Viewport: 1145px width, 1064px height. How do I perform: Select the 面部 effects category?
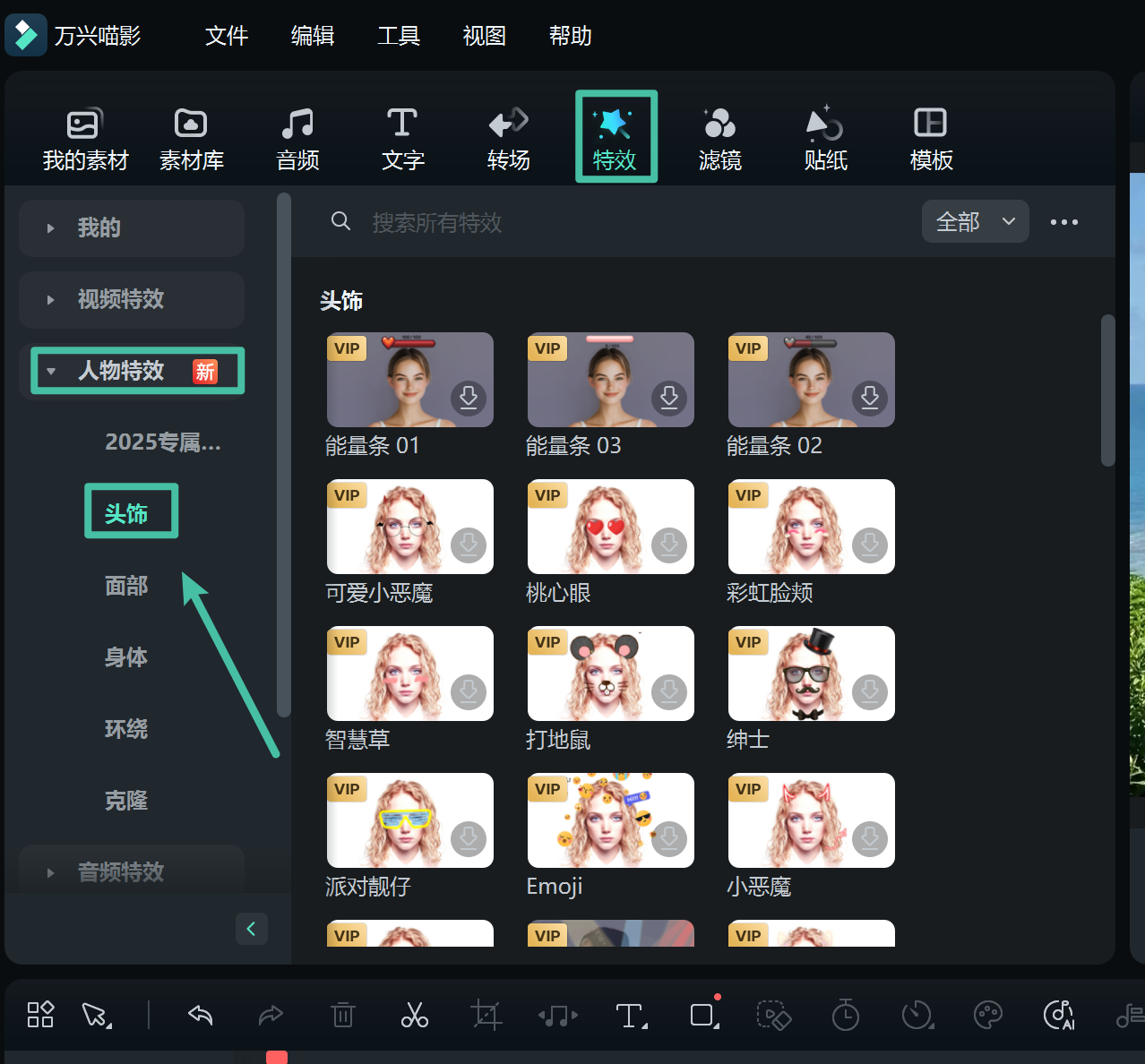tap(125, 586)
